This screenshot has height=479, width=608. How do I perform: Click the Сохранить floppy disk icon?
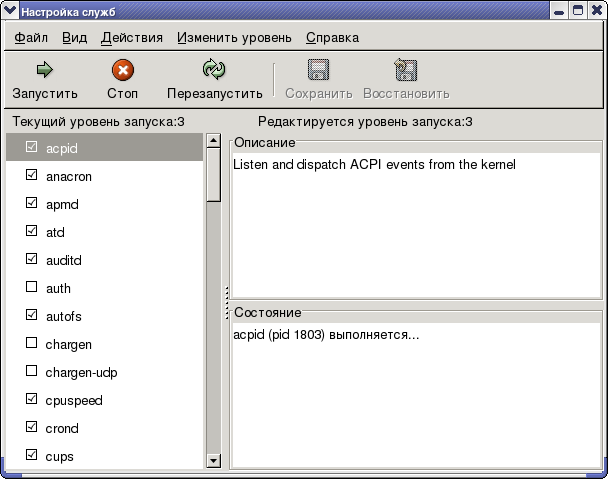click(x=318, y=70)
